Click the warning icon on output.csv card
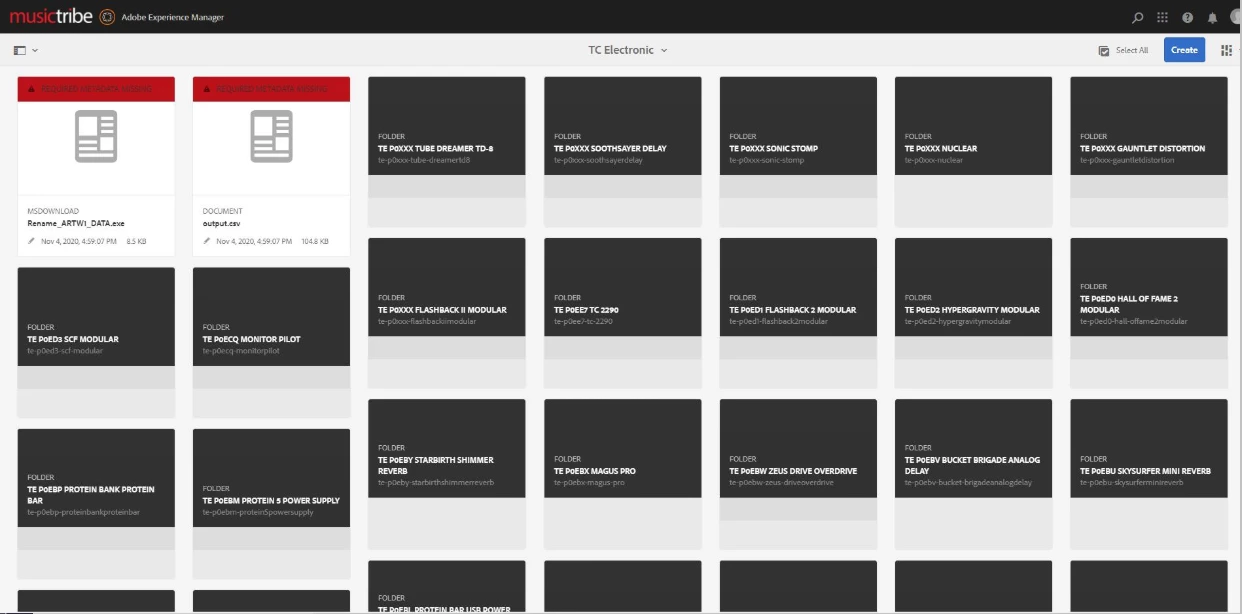 [206, 89]
